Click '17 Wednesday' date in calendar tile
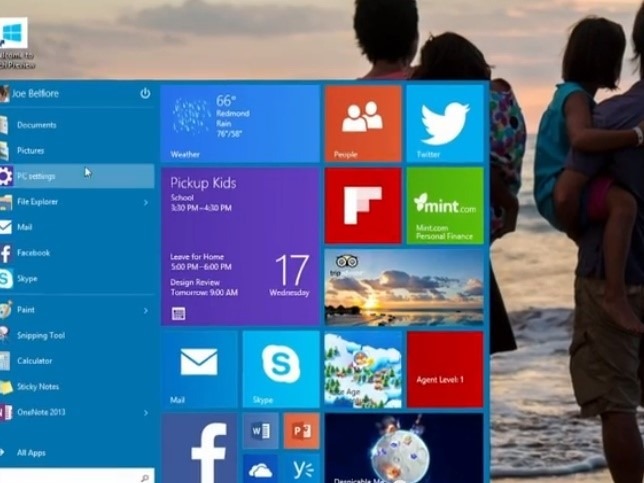644x483 pixels. tap(290, 275)
